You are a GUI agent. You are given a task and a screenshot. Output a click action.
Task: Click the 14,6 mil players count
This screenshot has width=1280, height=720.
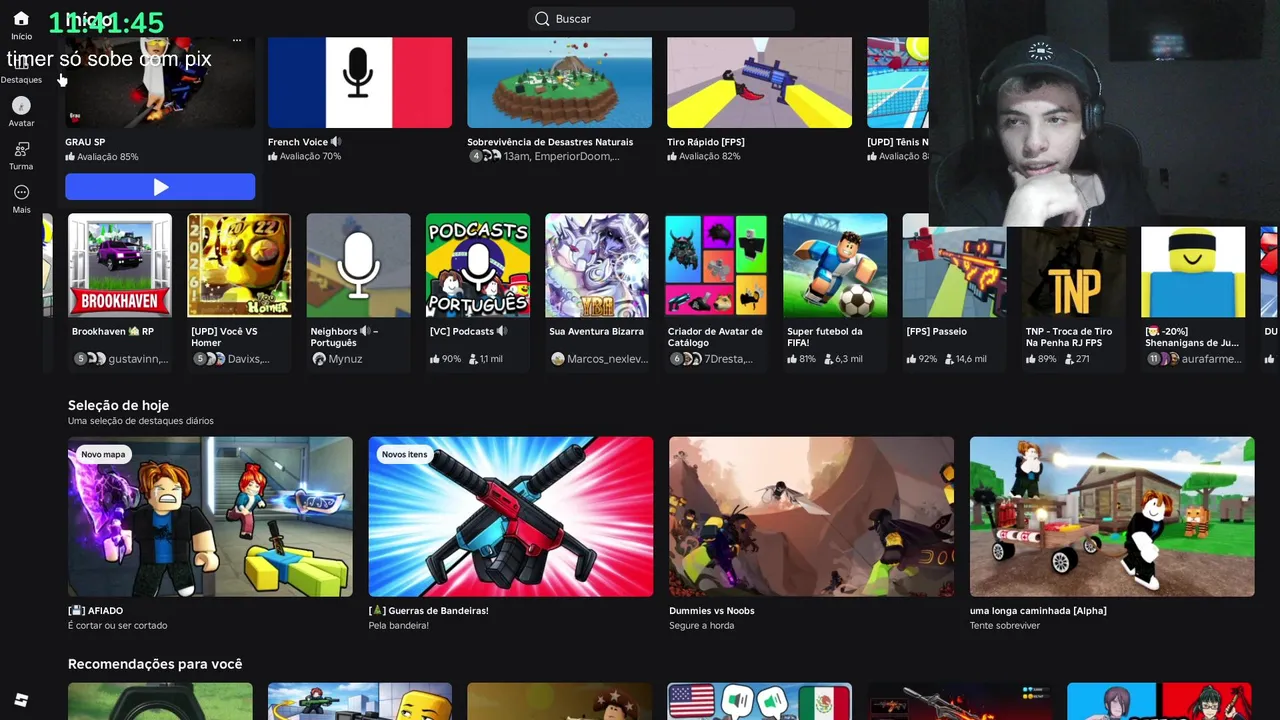coord(965,359)
